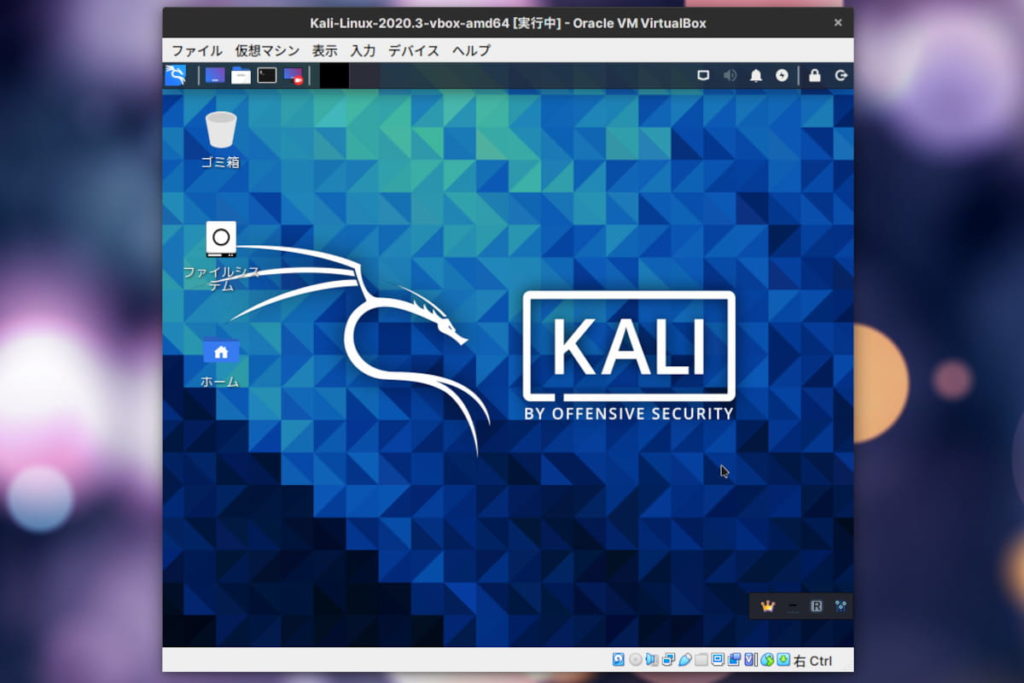Click the logout icon in the top panel

point(841,75)
